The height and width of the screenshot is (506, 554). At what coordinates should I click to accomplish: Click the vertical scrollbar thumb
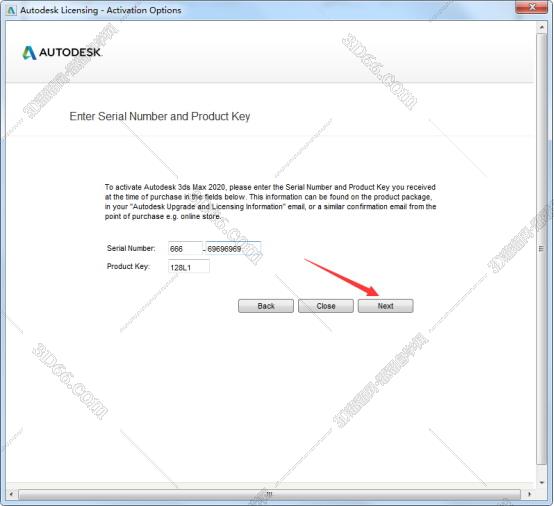[541, 248]
